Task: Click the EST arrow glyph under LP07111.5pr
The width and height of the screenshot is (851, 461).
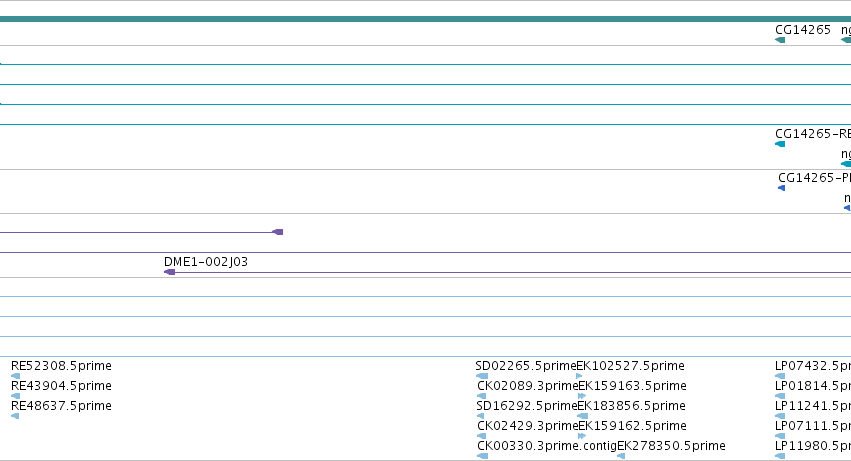Action: point(780,436)
